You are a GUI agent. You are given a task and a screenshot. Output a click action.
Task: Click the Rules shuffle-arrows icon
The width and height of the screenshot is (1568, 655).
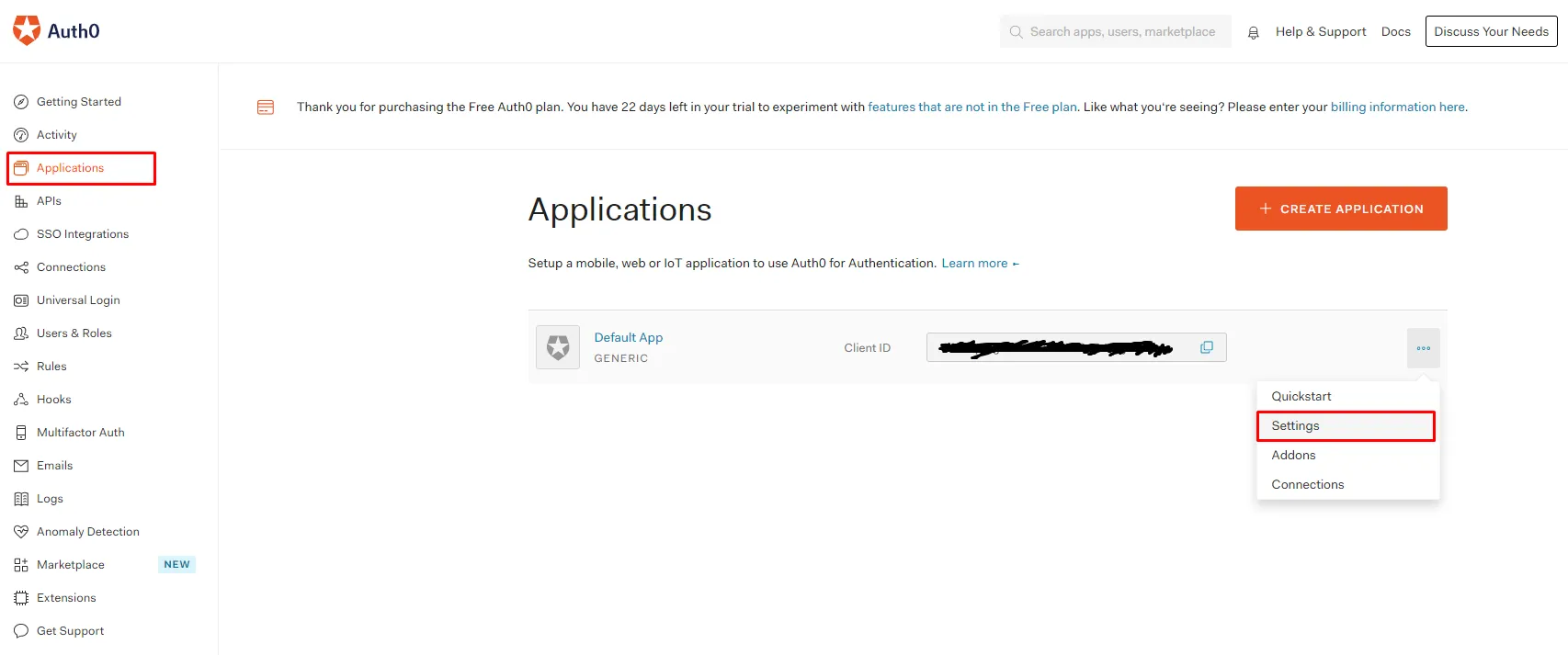click(x=21, y=367)
